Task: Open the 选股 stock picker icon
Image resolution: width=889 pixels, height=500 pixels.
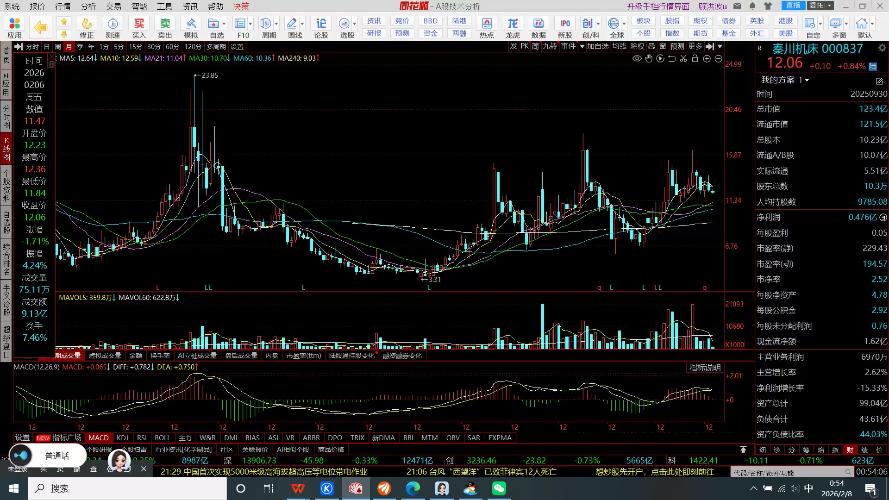Action: 344,24
